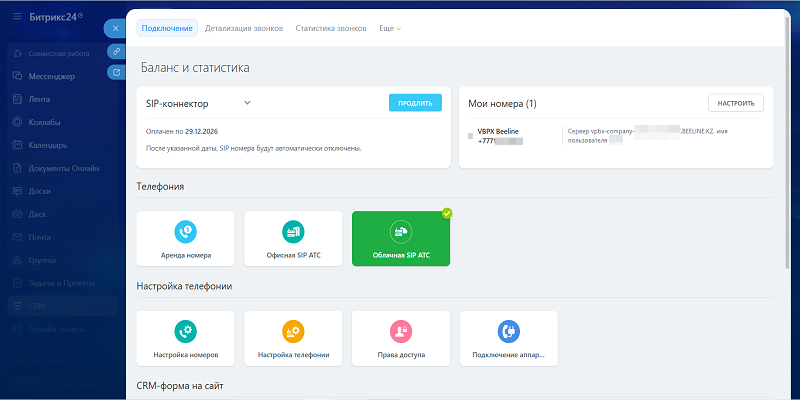Click the Настройка номеров gear-phone icon
The height and width of the screenshot is (400, 800).
(185, 332)
